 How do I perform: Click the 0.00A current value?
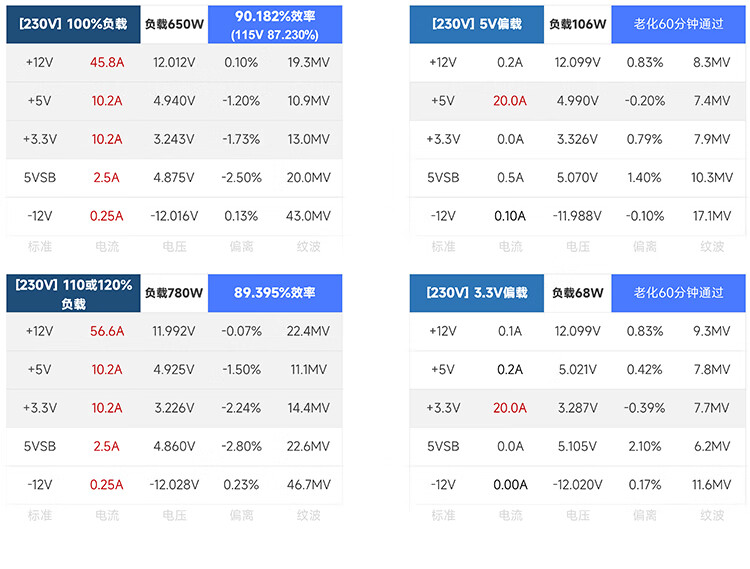click(510, 485)
